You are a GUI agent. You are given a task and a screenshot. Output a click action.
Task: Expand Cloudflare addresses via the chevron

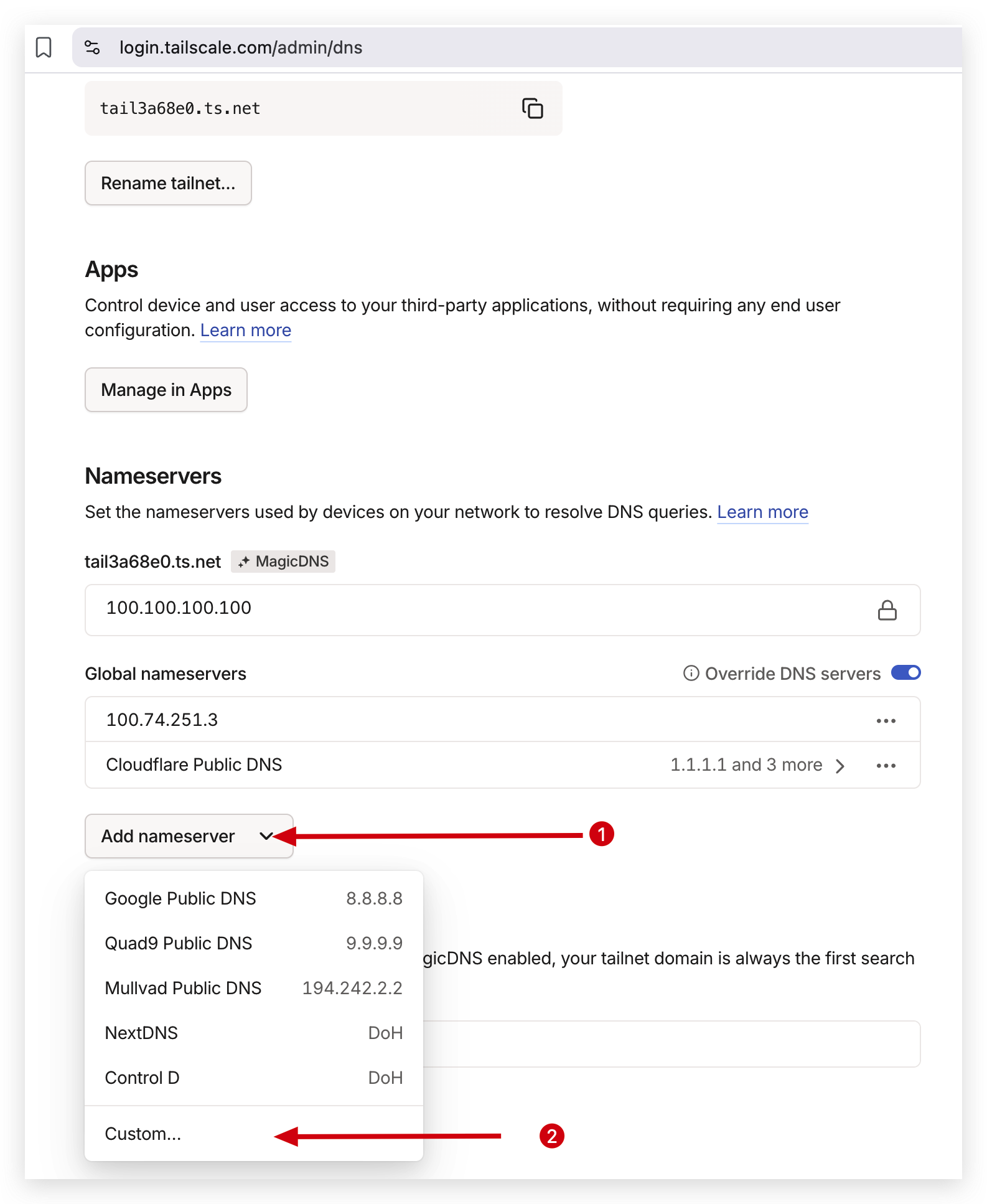point(840,765)
